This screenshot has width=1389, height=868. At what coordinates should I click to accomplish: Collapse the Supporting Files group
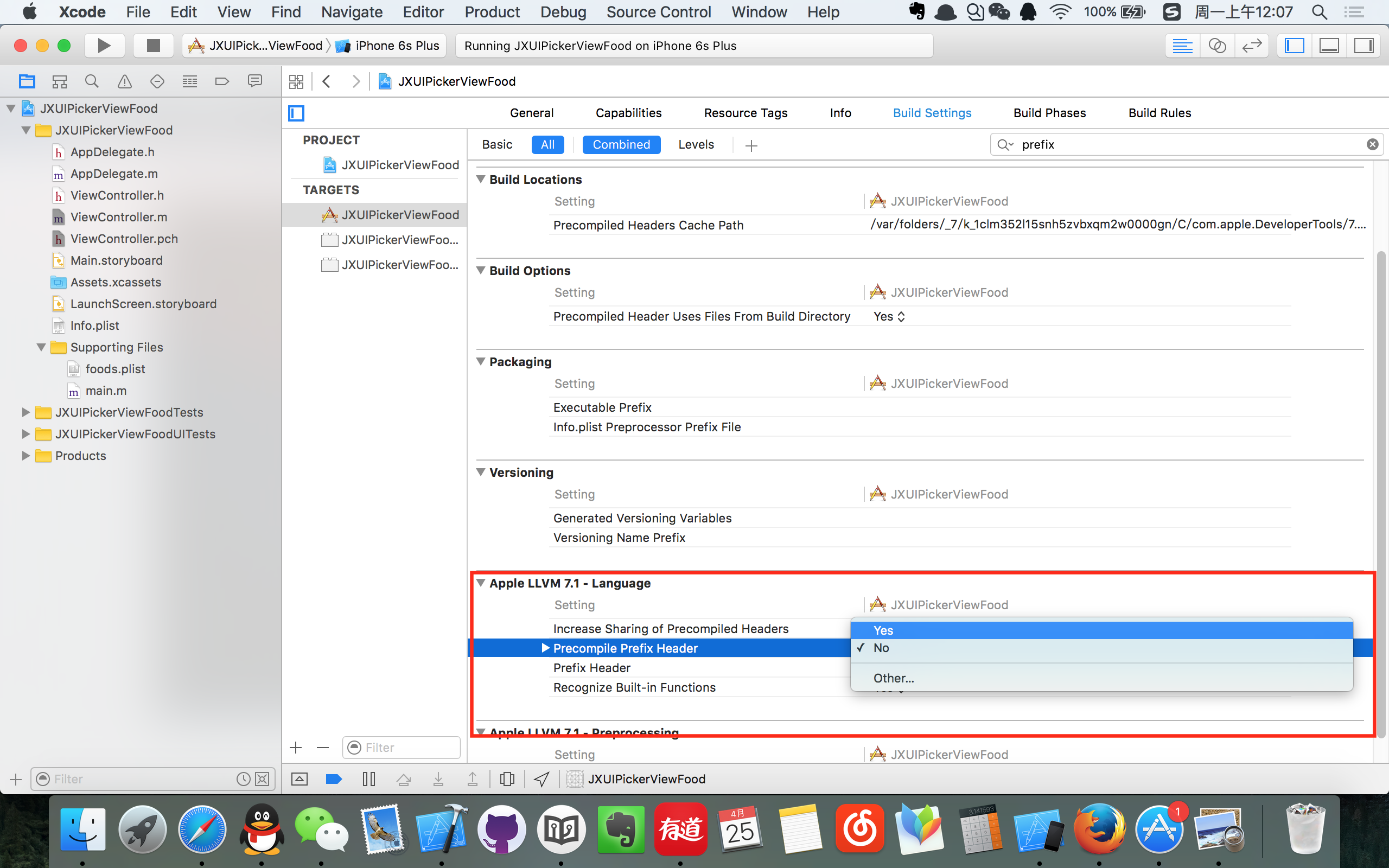click(x=41, y=347)
